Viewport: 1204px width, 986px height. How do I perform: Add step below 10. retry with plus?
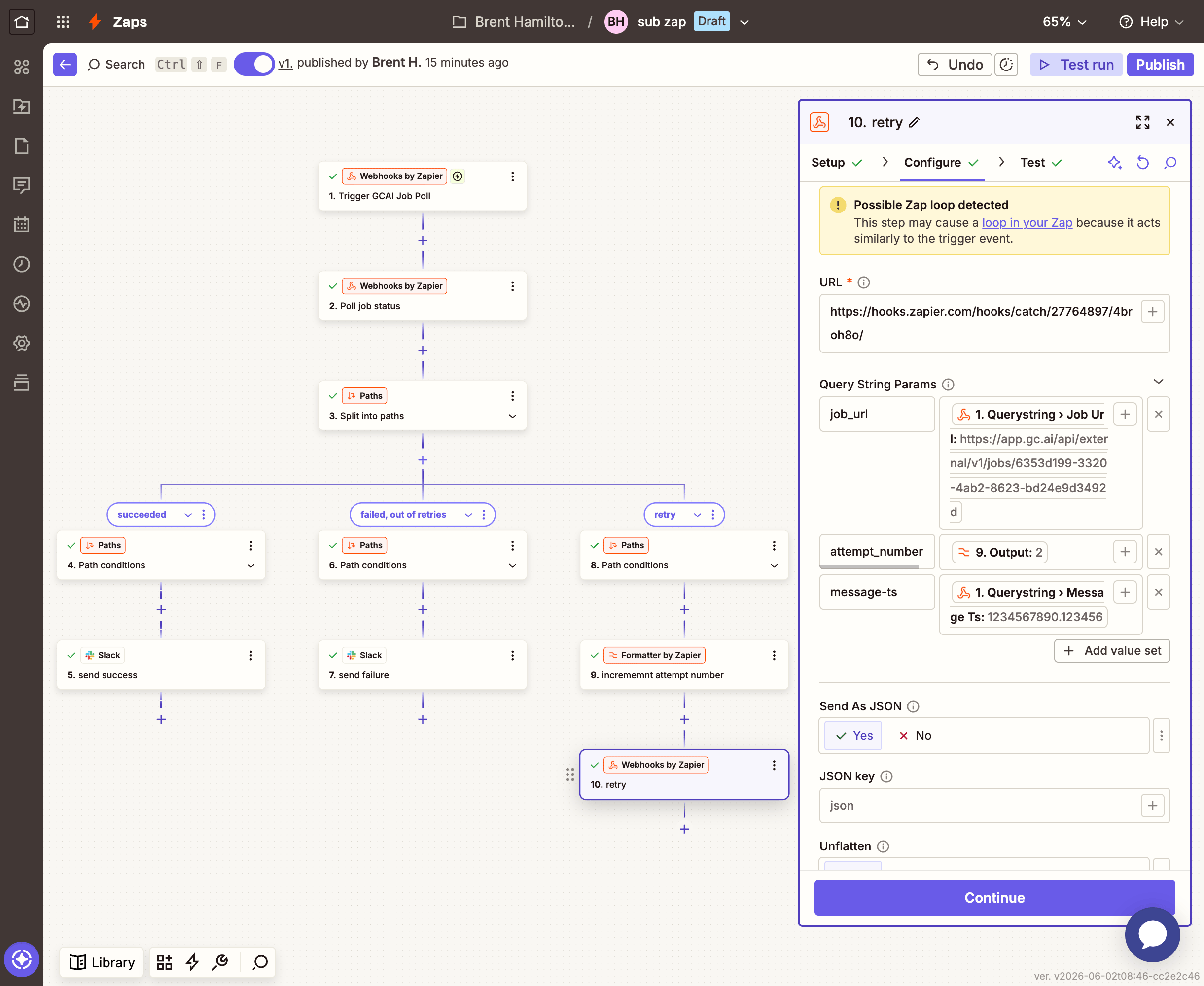(x=684, y=829)
